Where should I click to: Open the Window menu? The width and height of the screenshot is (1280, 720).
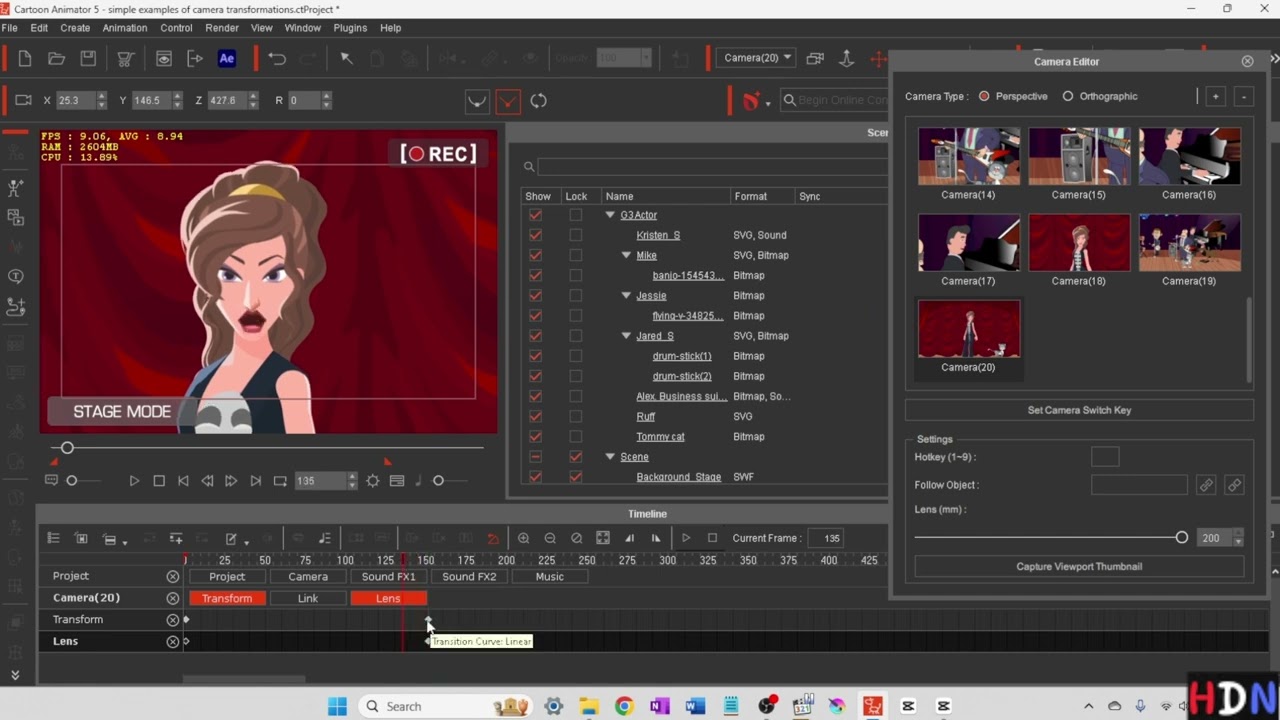(x=303, y=28)
